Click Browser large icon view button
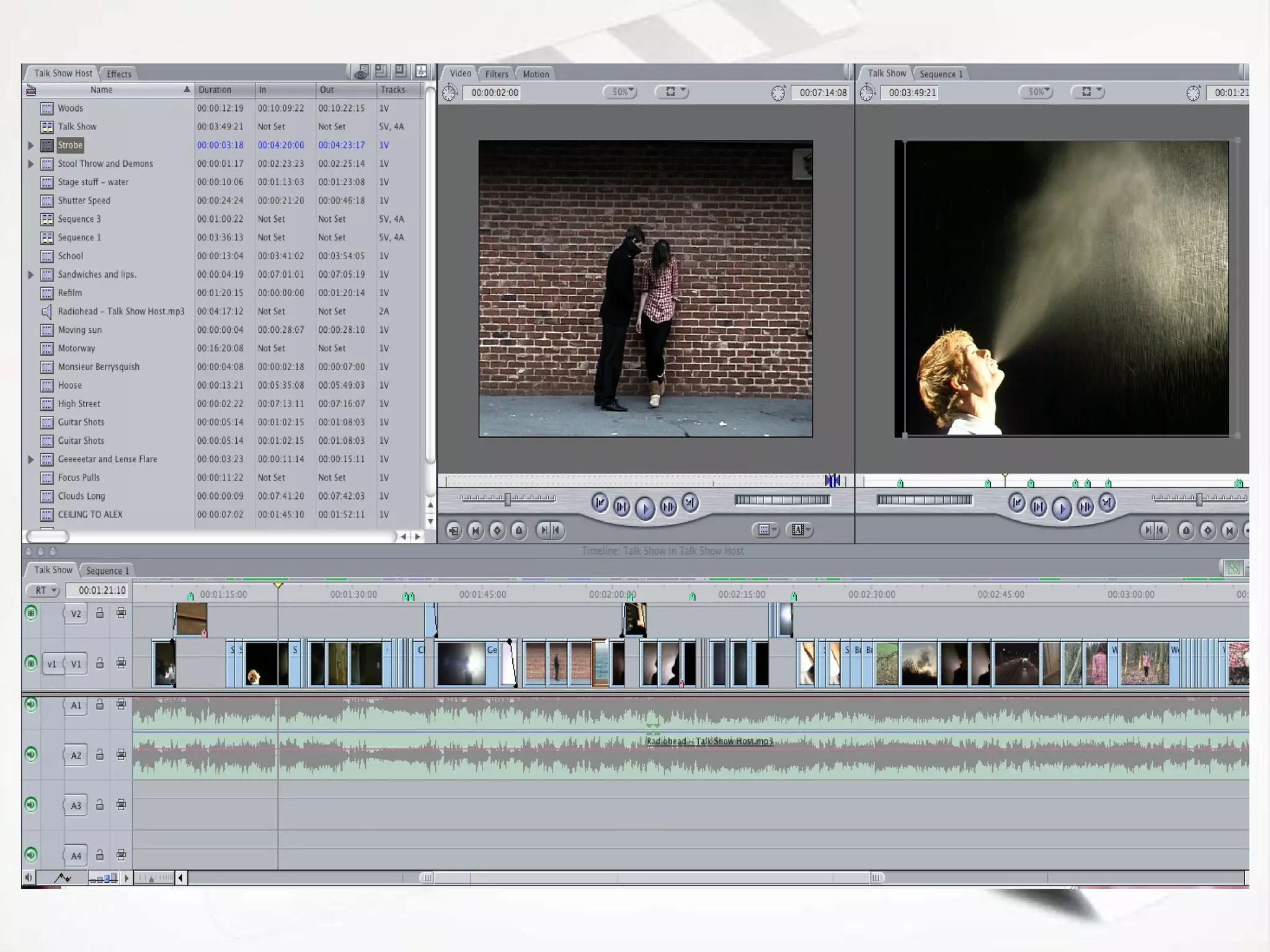 pyautogui.click(x=401, y=72)
